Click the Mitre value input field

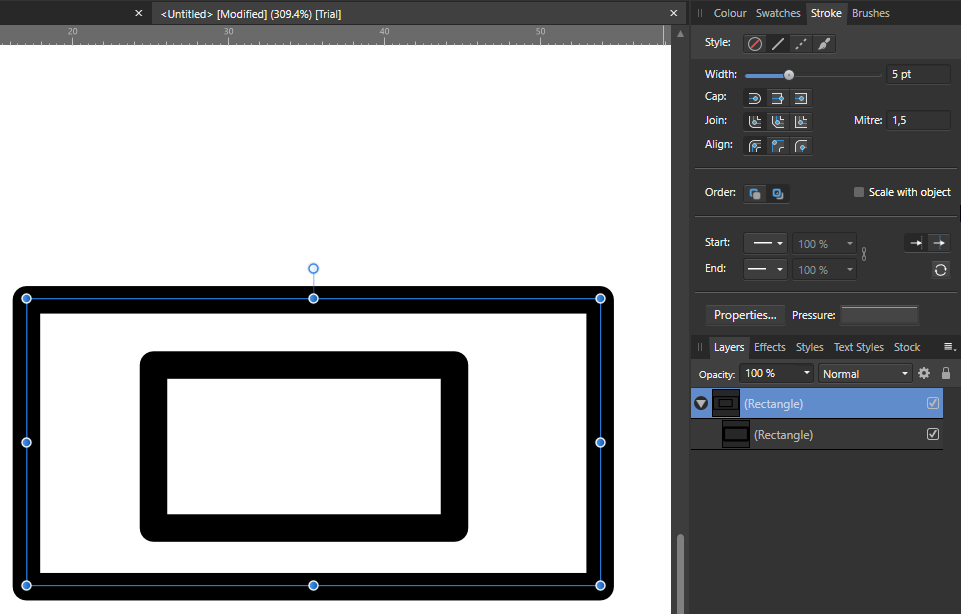point(918,120)
